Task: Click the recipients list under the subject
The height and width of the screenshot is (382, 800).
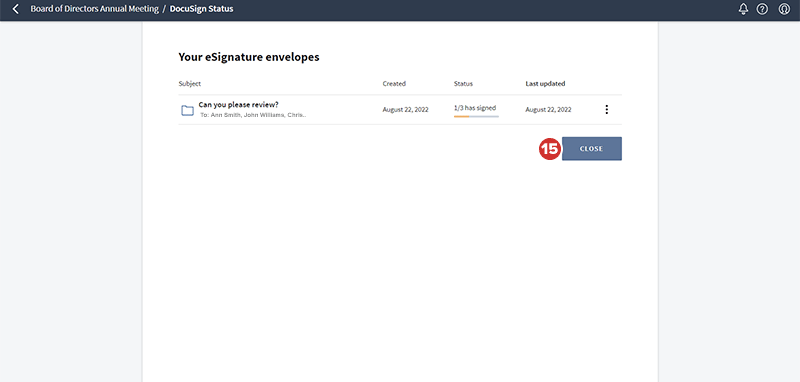Action: coord(253,115)
